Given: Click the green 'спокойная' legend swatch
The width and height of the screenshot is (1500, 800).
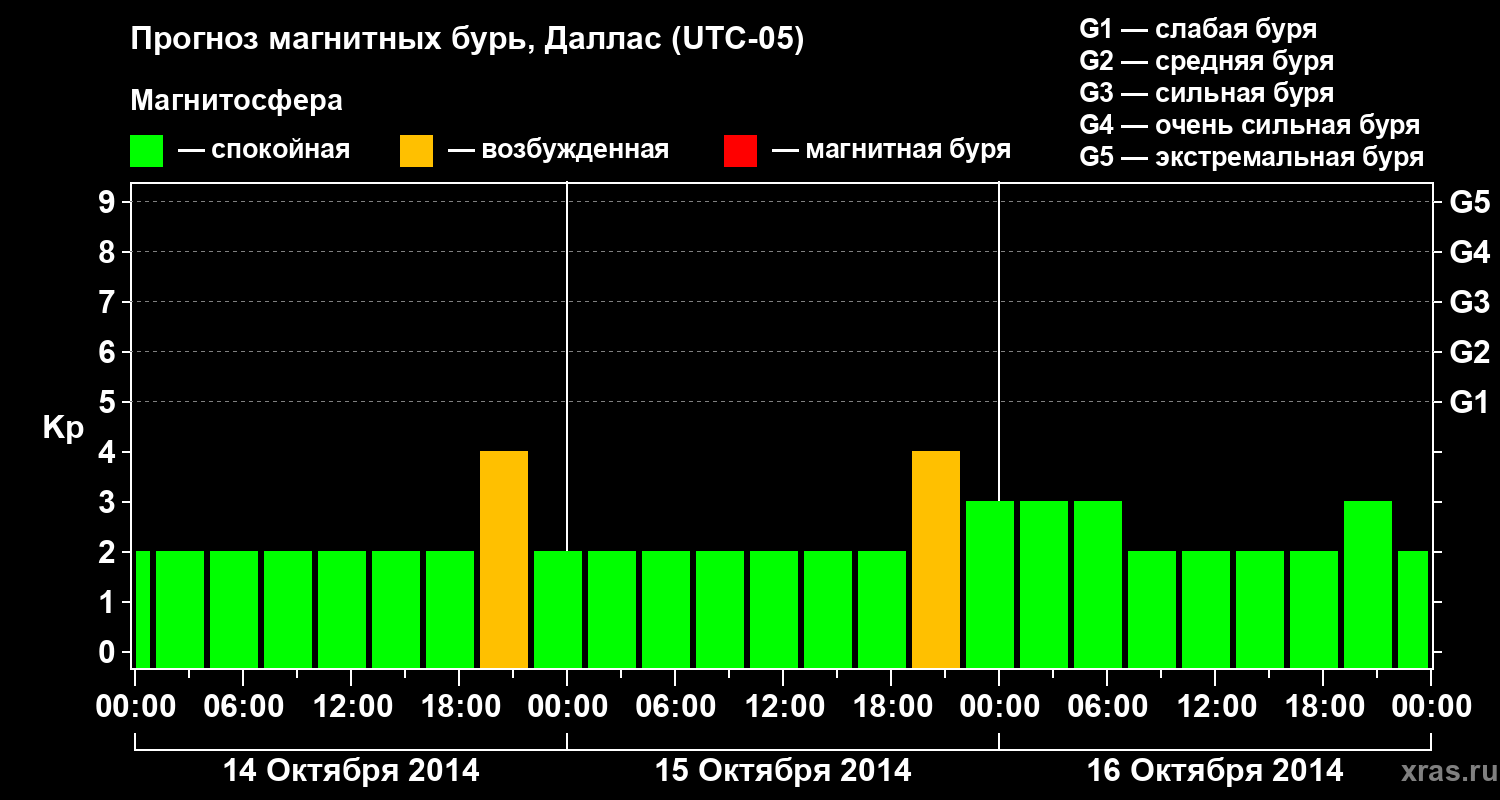Looking at the screenshot, I should coord(147,151).
